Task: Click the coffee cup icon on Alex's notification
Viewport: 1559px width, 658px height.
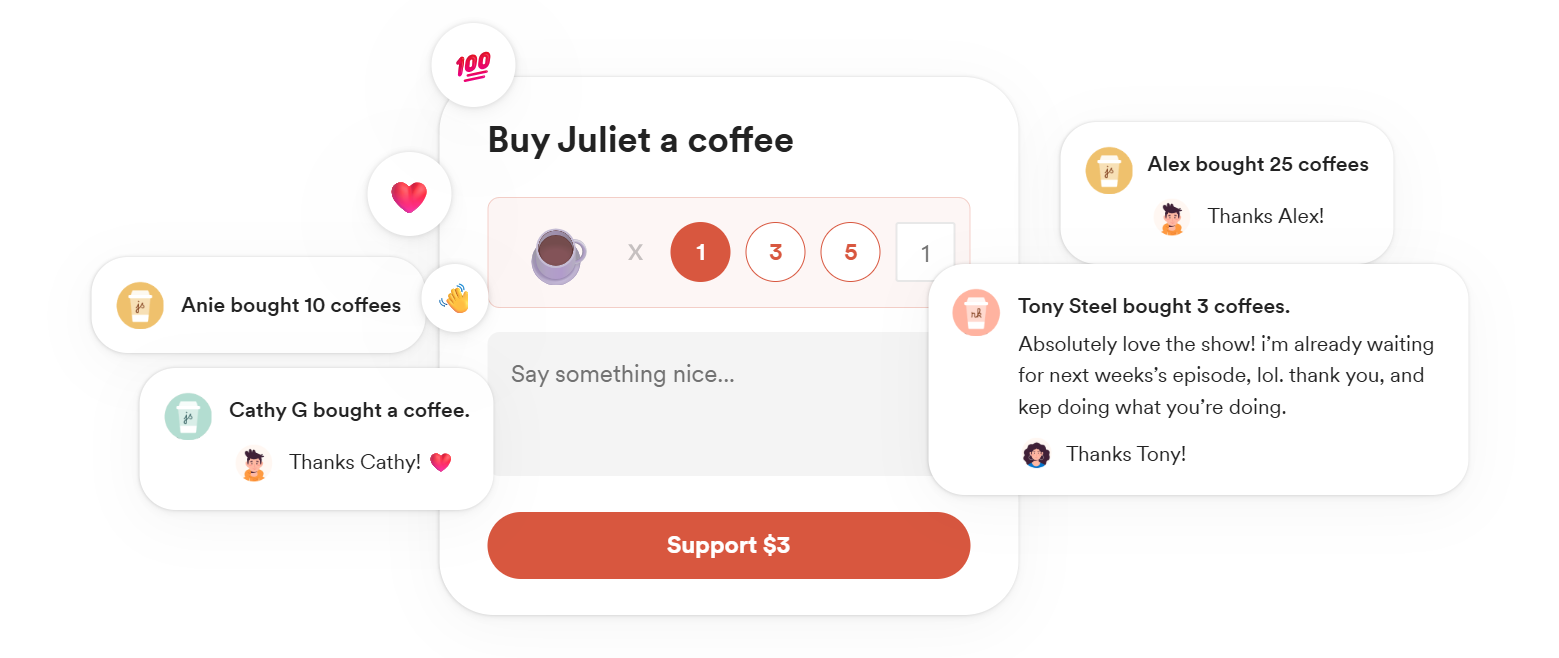Action: 1108,170
